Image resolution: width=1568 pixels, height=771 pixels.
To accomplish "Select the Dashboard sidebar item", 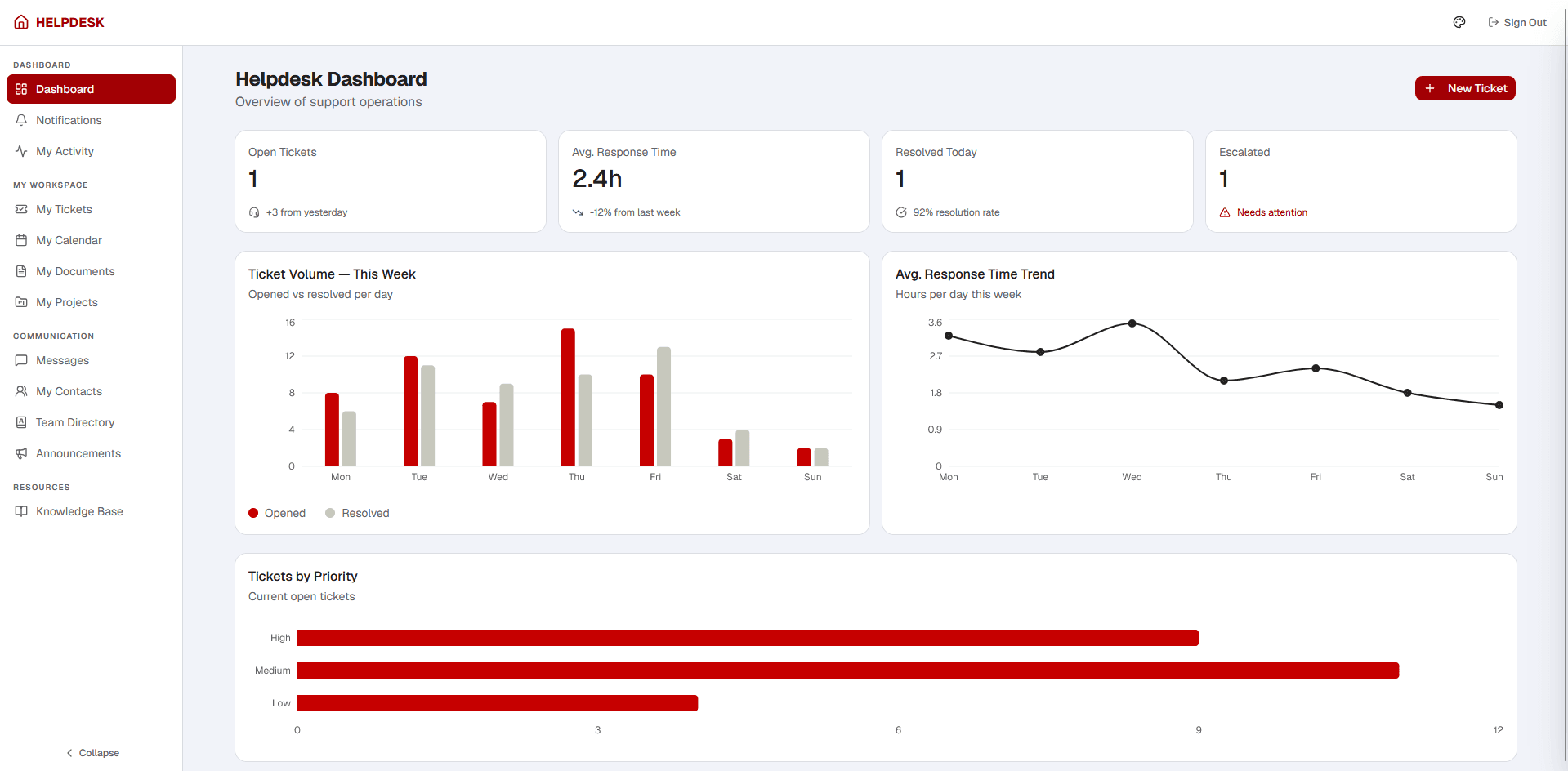I will [91, 89].
